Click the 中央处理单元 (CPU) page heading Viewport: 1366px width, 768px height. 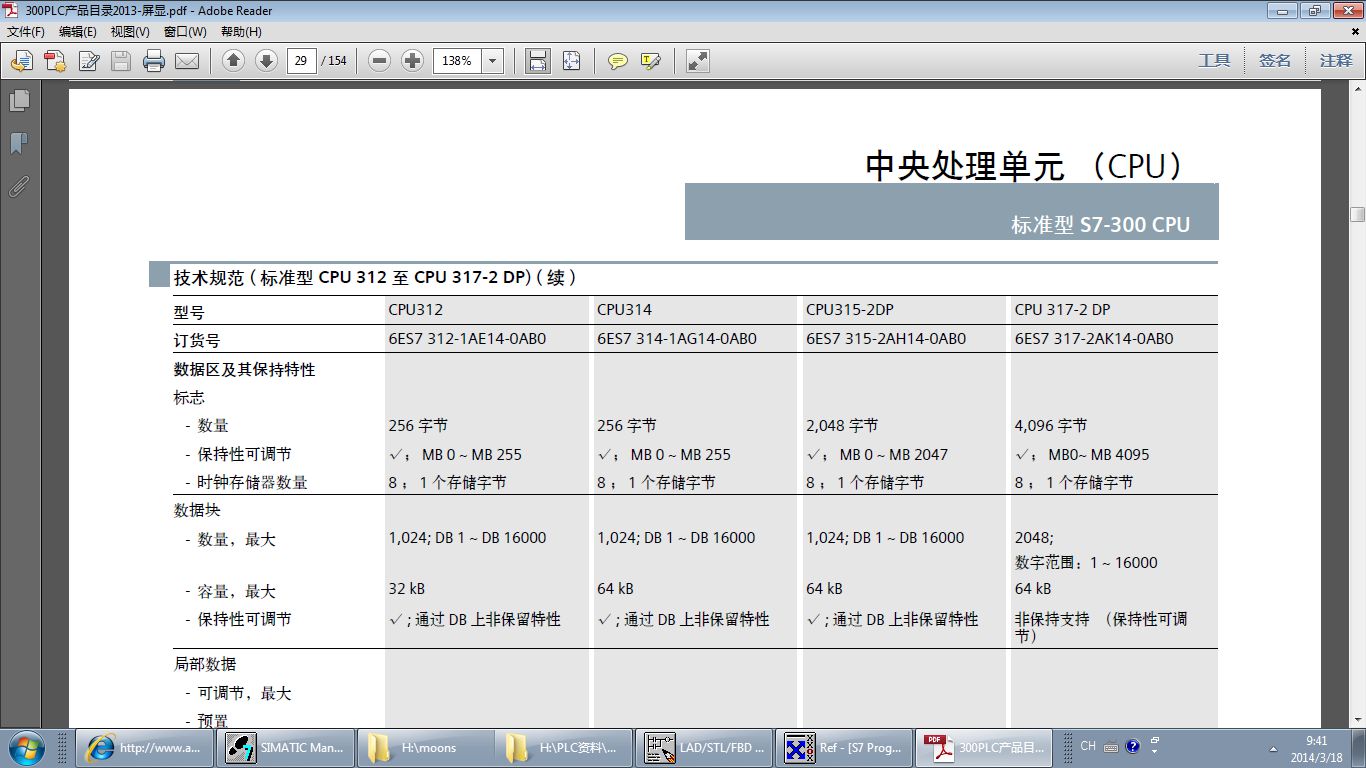pos(1025,166)
